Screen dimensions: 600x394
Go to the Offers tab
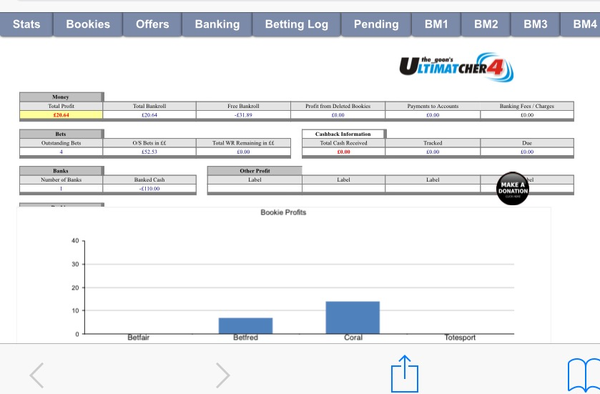pyautogui.click(x=152, y=24)
